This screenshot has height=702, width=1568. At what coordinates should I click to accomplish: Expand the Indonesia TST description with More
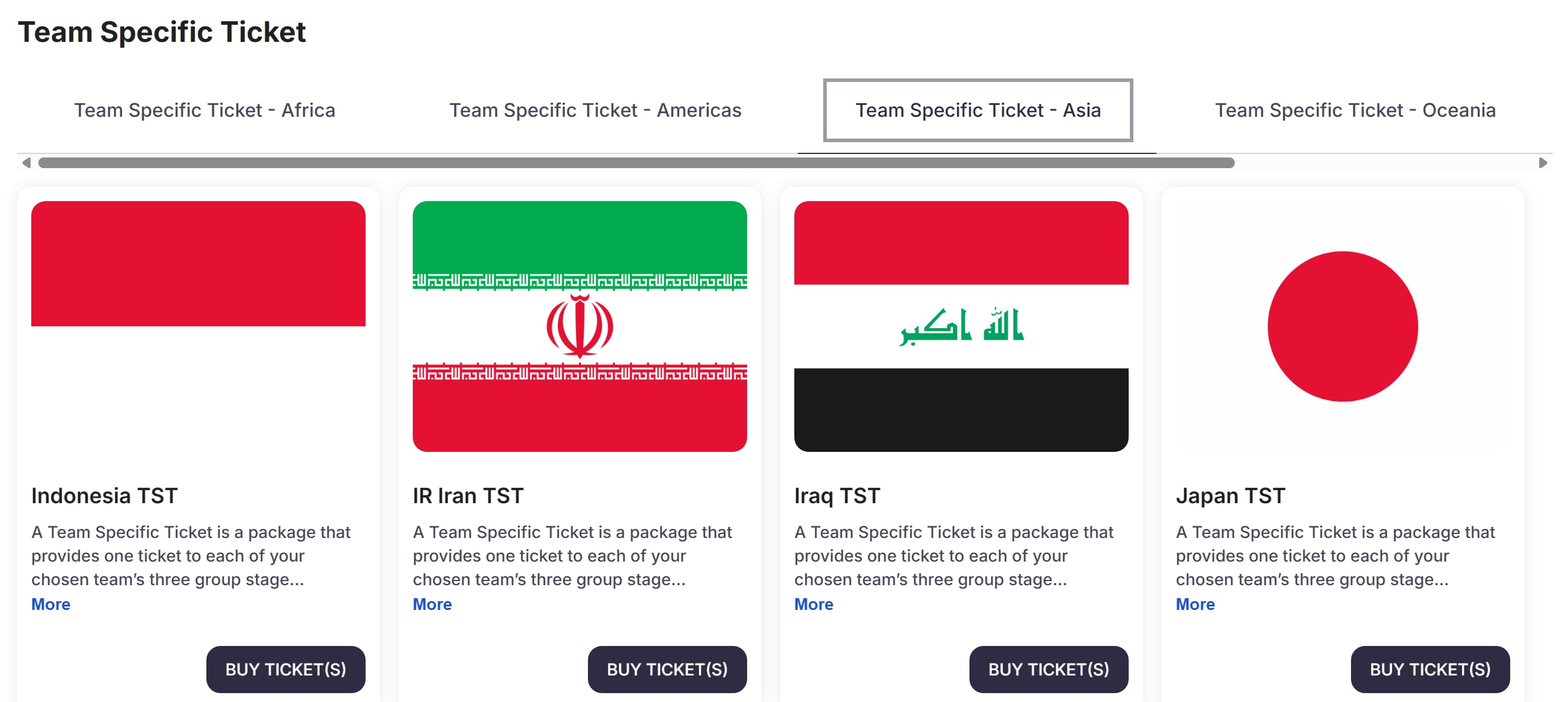[x=51, y=604]
